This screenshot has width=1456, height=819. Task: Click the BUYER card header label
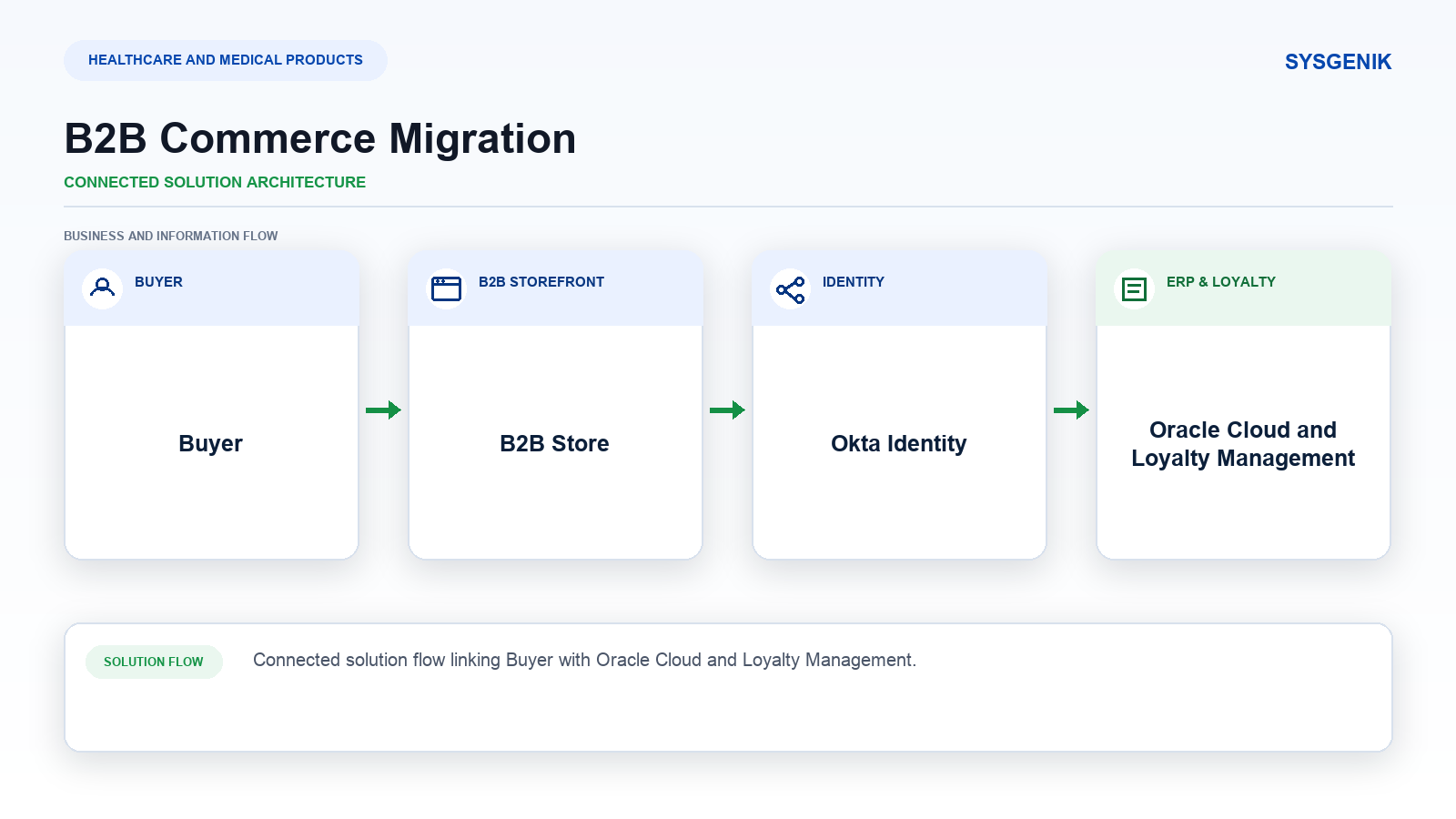point(158,282)
